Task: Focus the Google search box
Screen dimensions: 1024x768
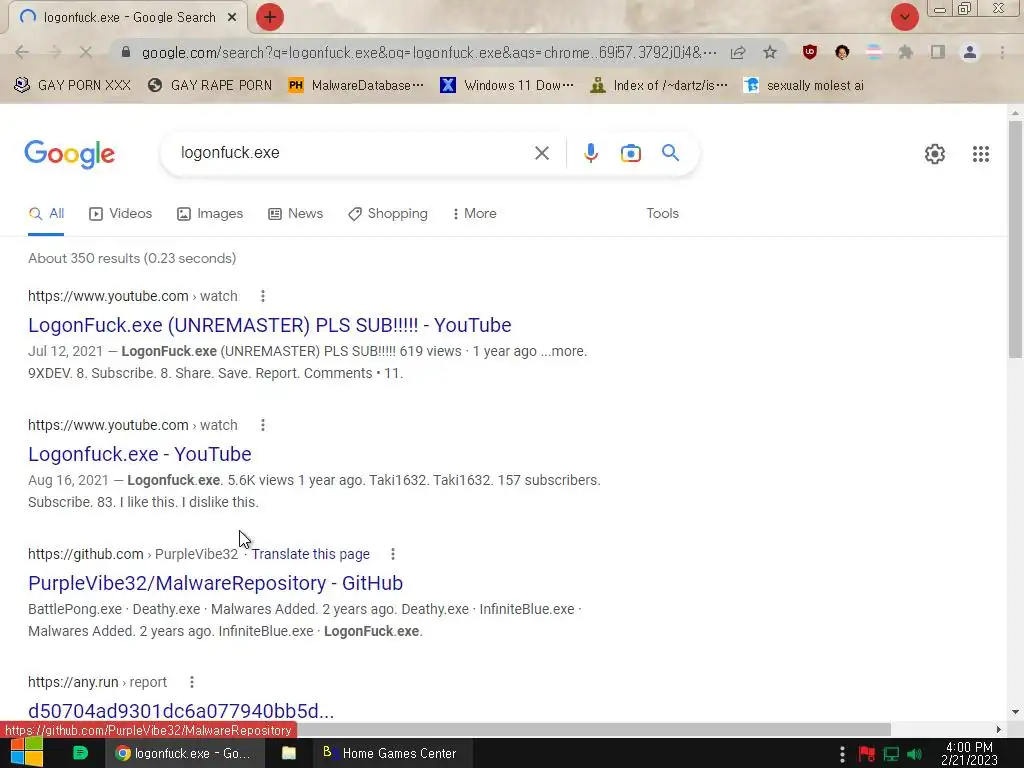Action: point(353,153)
